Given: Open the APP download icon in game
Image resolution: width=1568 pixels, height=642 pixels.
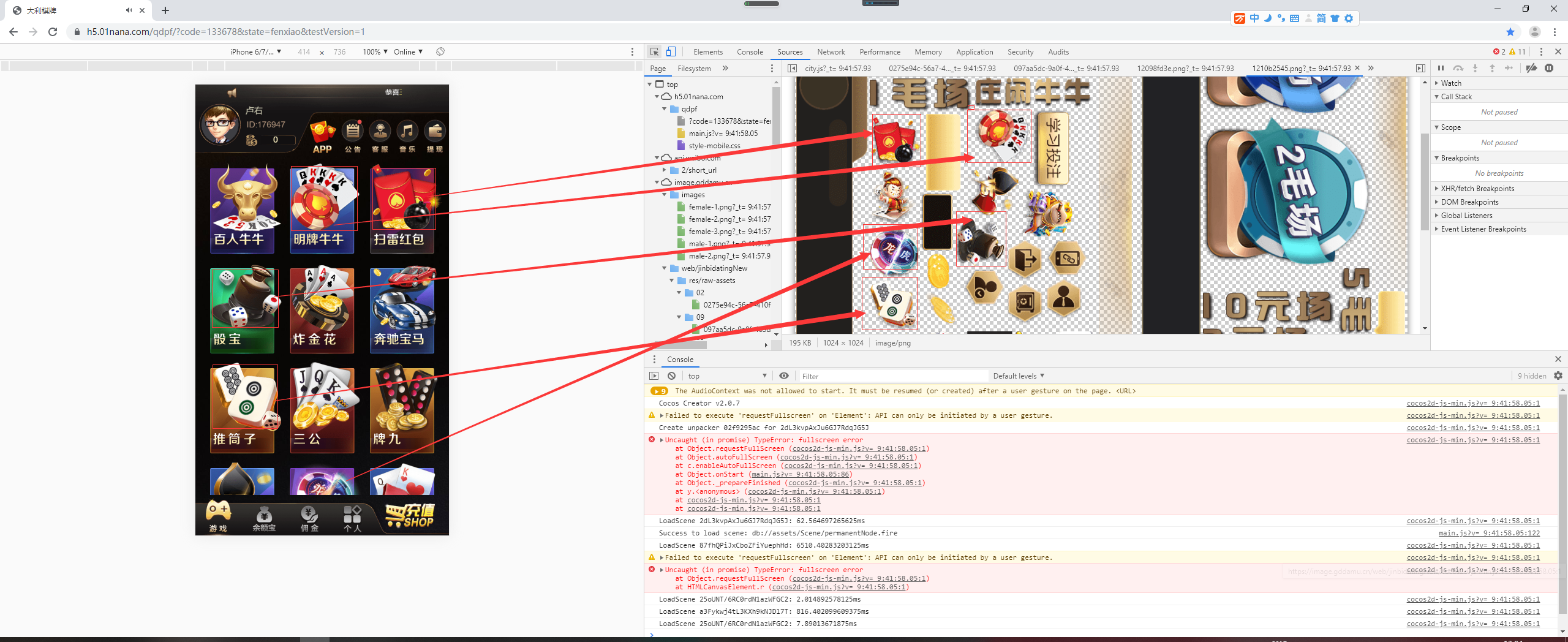Looking at the screenshot, I should [322, 137].
